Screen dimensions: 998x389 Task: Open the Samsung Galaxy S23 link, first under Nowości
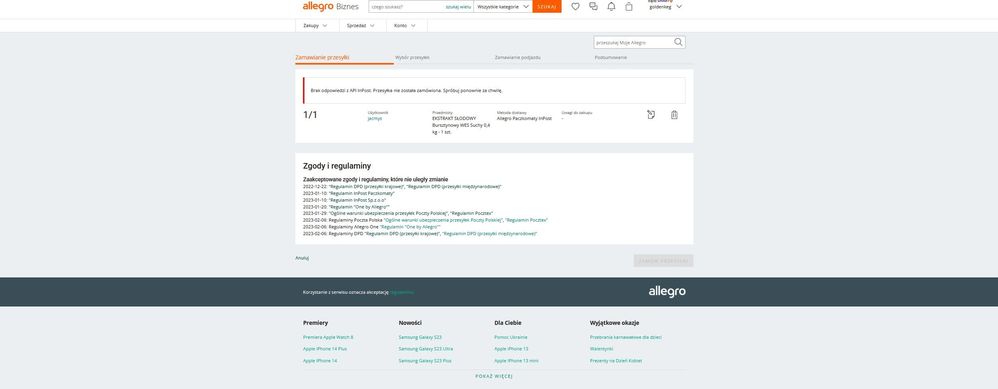tap(420, 337)
